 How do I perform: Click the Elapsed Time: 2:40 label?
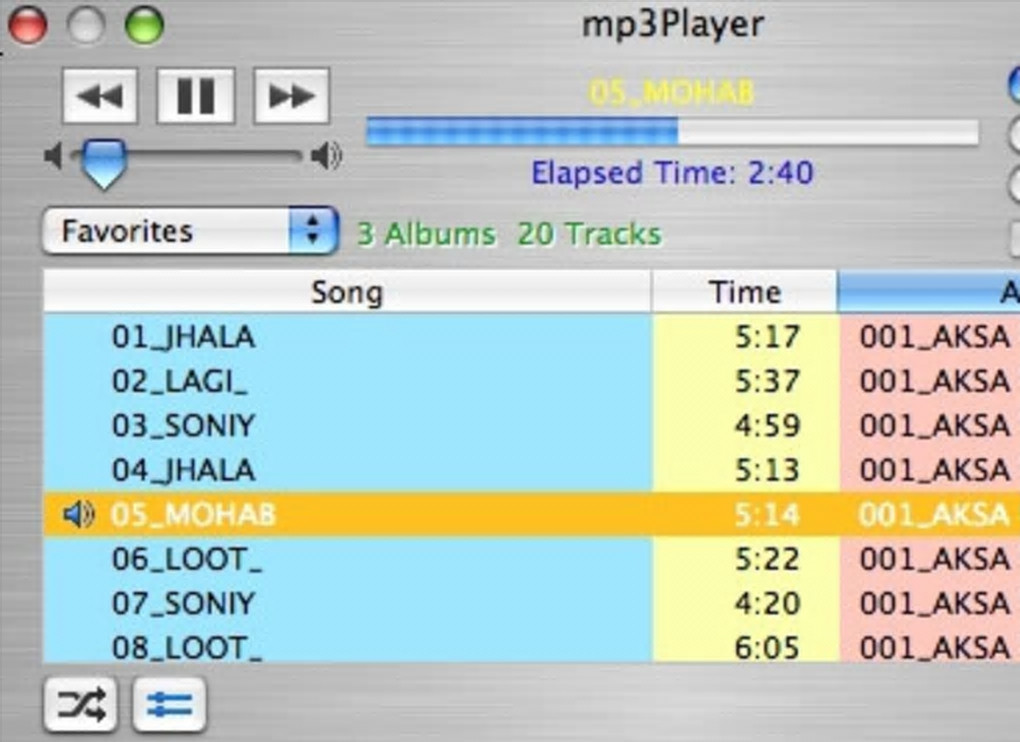coord(672,173)
